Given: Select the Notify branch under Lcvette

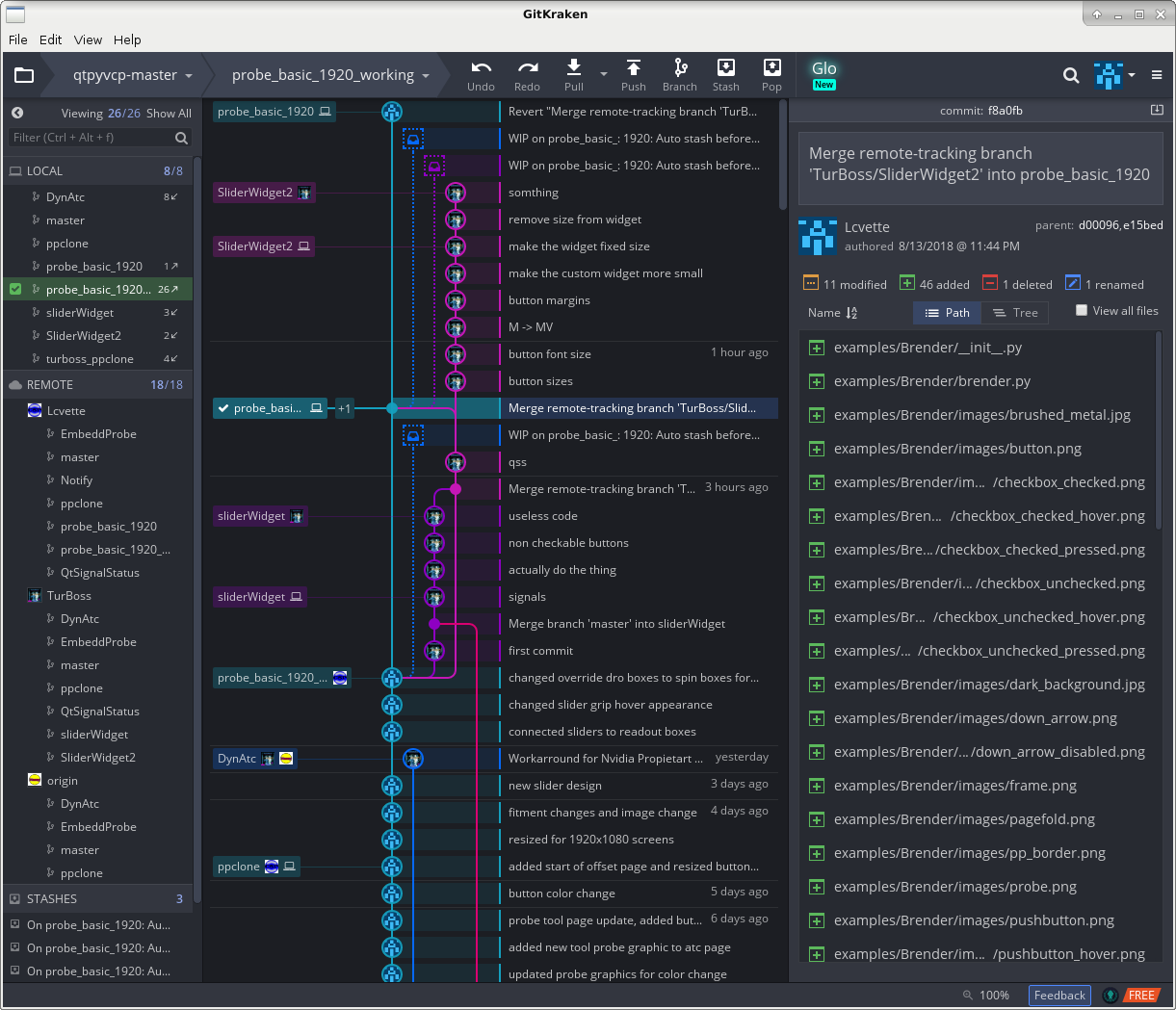Looking at the screenshot, I should click(77, 480).
